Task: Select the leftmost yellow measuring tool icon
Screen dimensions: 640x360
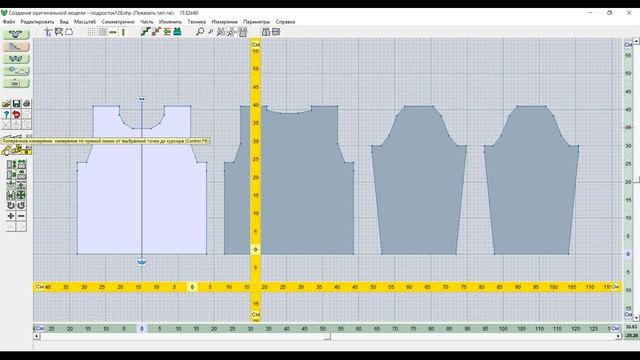Action: coord(6,150)
